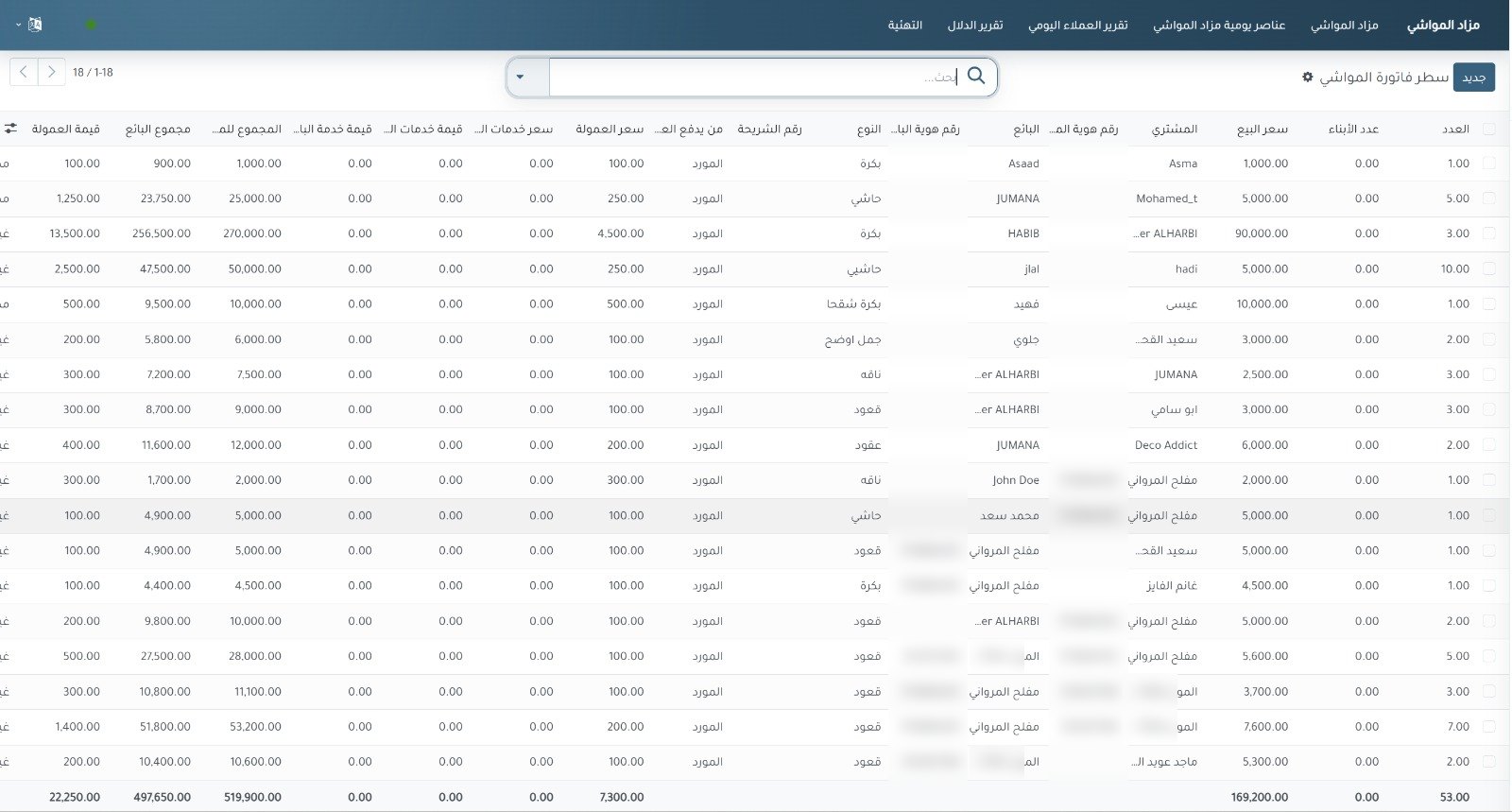Click the seller cell John Doe
1512x812 pixels.
pyautogui.click(x=1016, y=480)
